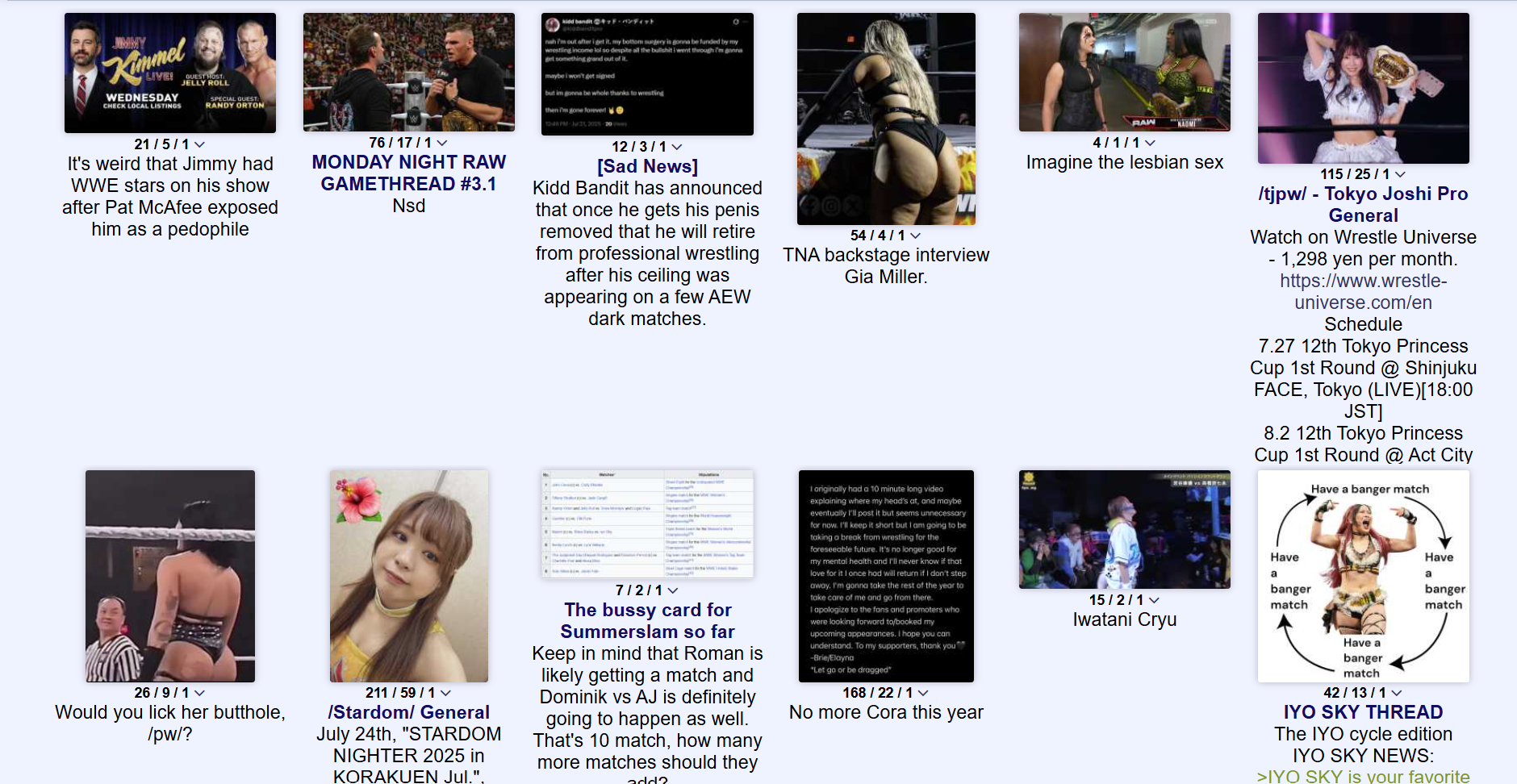Click the 168 / 22 / 1 reply stats

tap(878, 693)
